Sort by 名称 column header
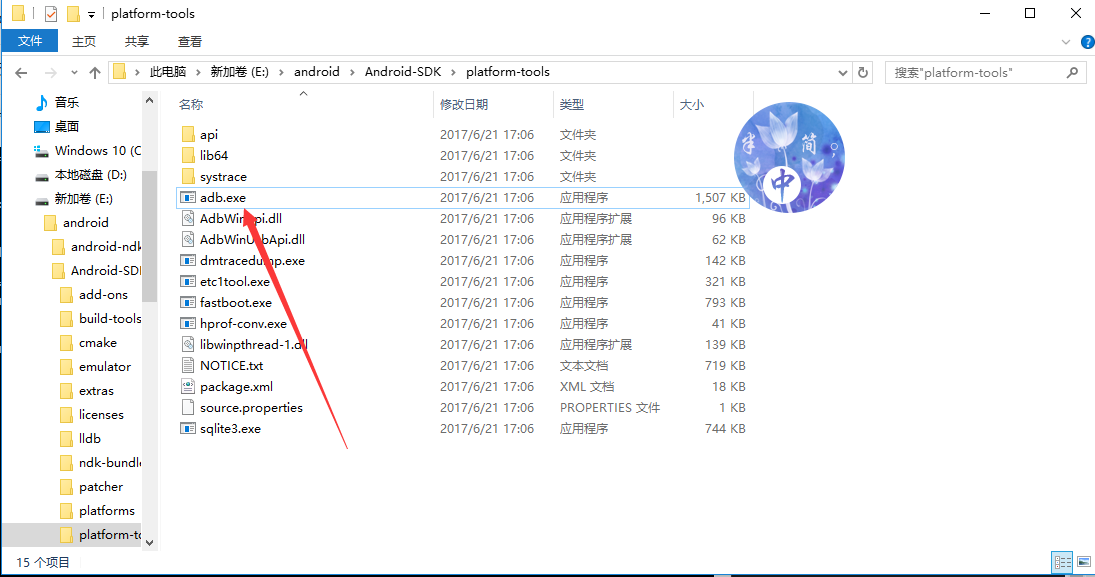Viewport: 1095px width, 577px height. point(191,105)
